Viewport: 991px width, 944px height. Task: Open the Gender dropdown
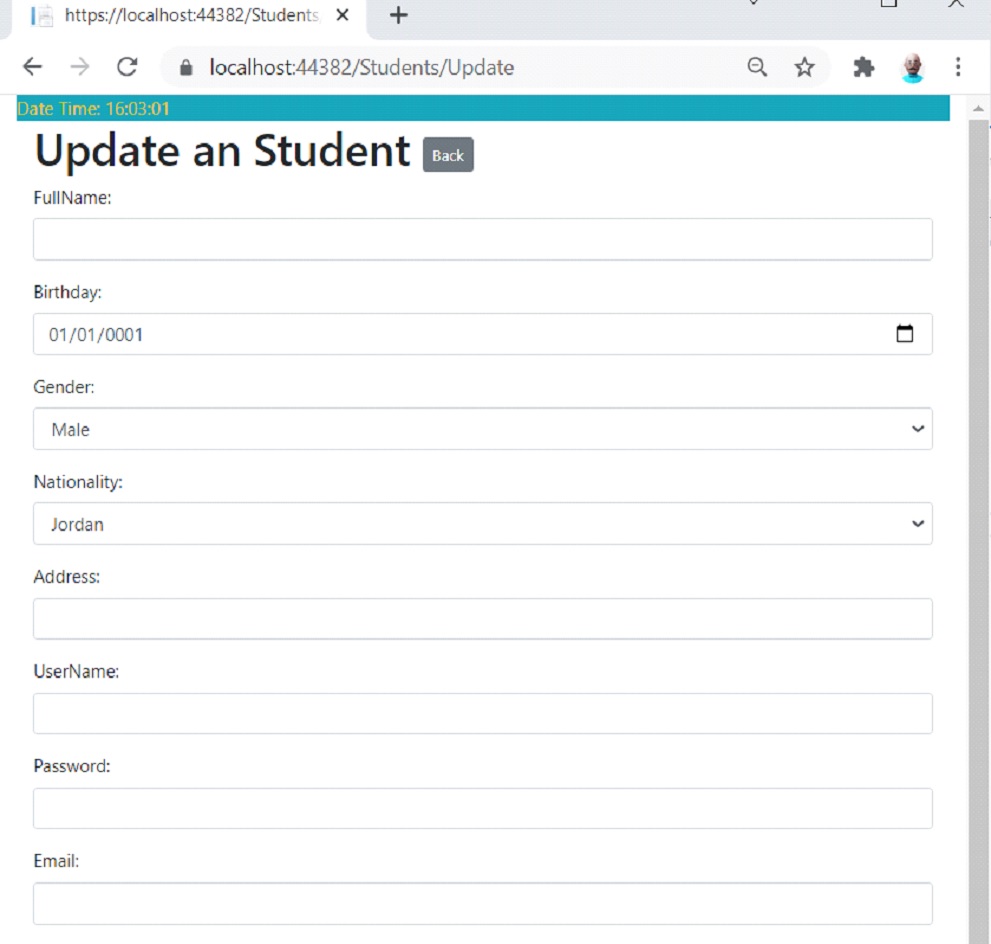[483, 428]
